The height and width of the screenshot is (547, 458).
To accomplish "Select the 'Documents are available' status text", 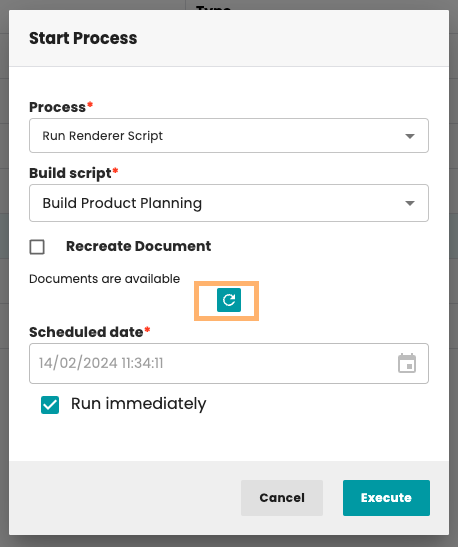I will point(105,279).
